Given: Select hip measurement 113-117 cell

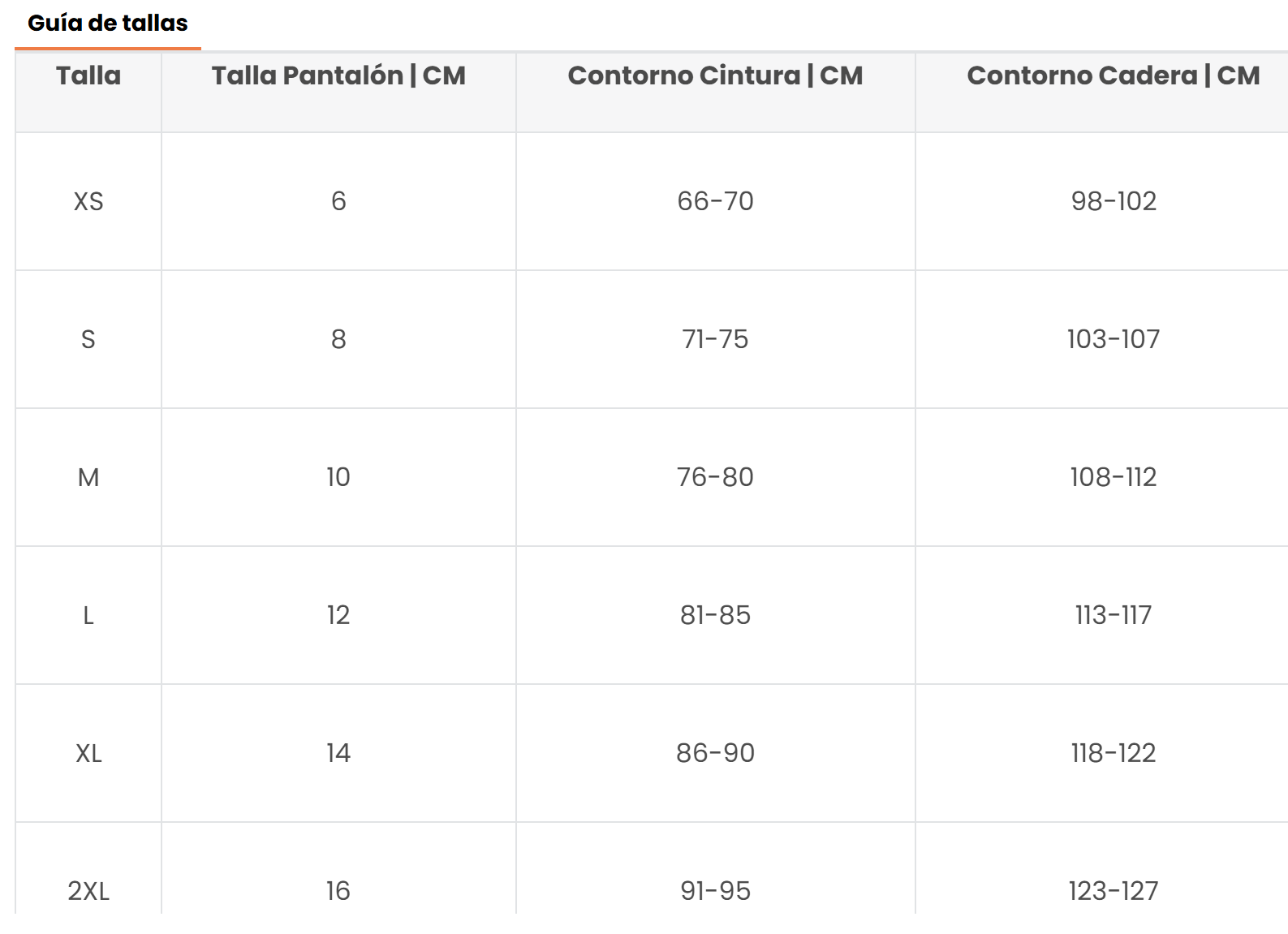Looking at the screenshot, I should (1113, 615).
